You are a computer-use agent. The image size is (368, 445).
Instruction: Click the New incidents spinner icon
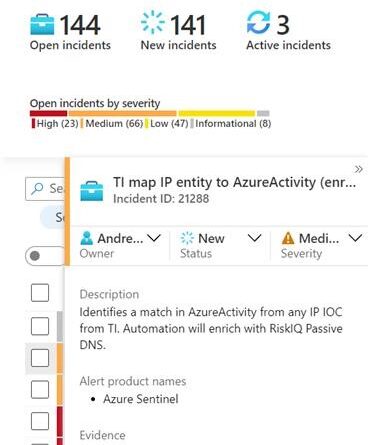153,22
